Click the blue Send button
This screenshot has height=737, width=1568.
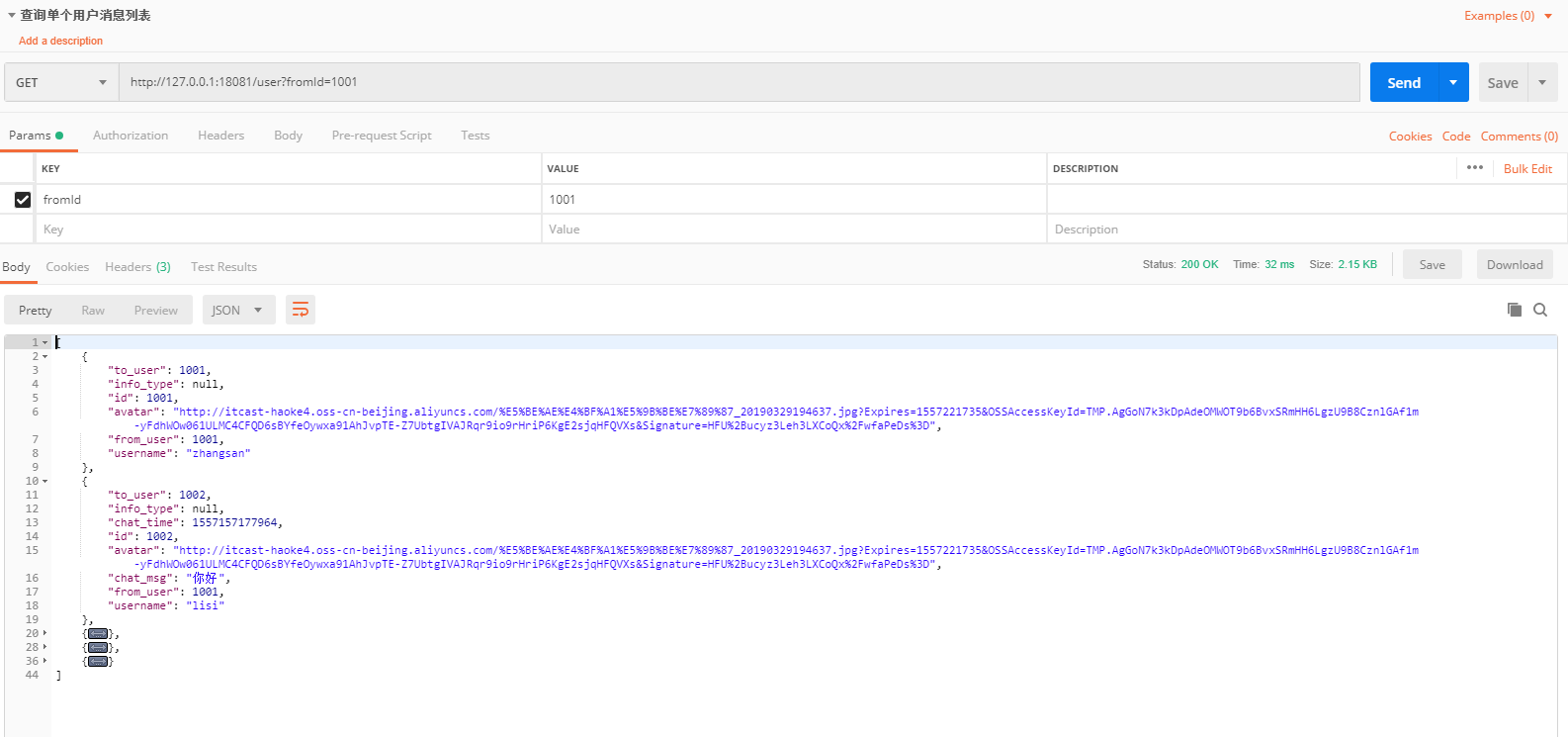tap(1404, 82)
